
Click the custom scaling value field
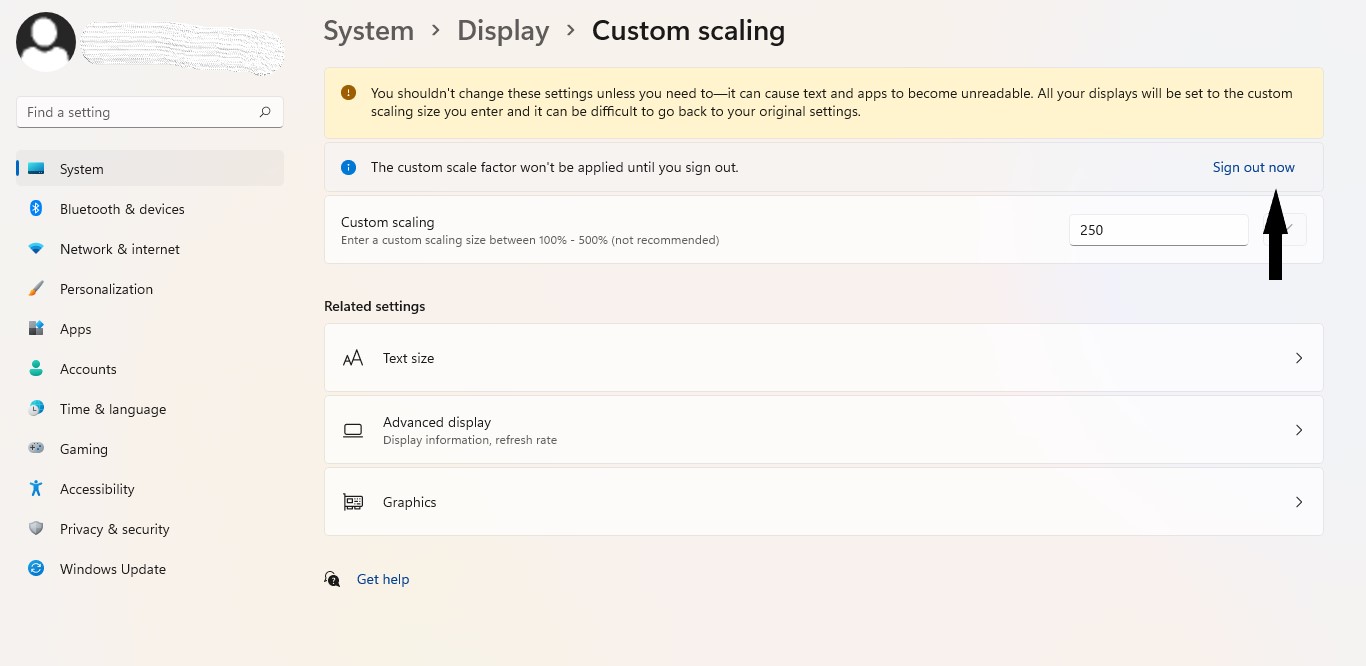click(1158, 230)
